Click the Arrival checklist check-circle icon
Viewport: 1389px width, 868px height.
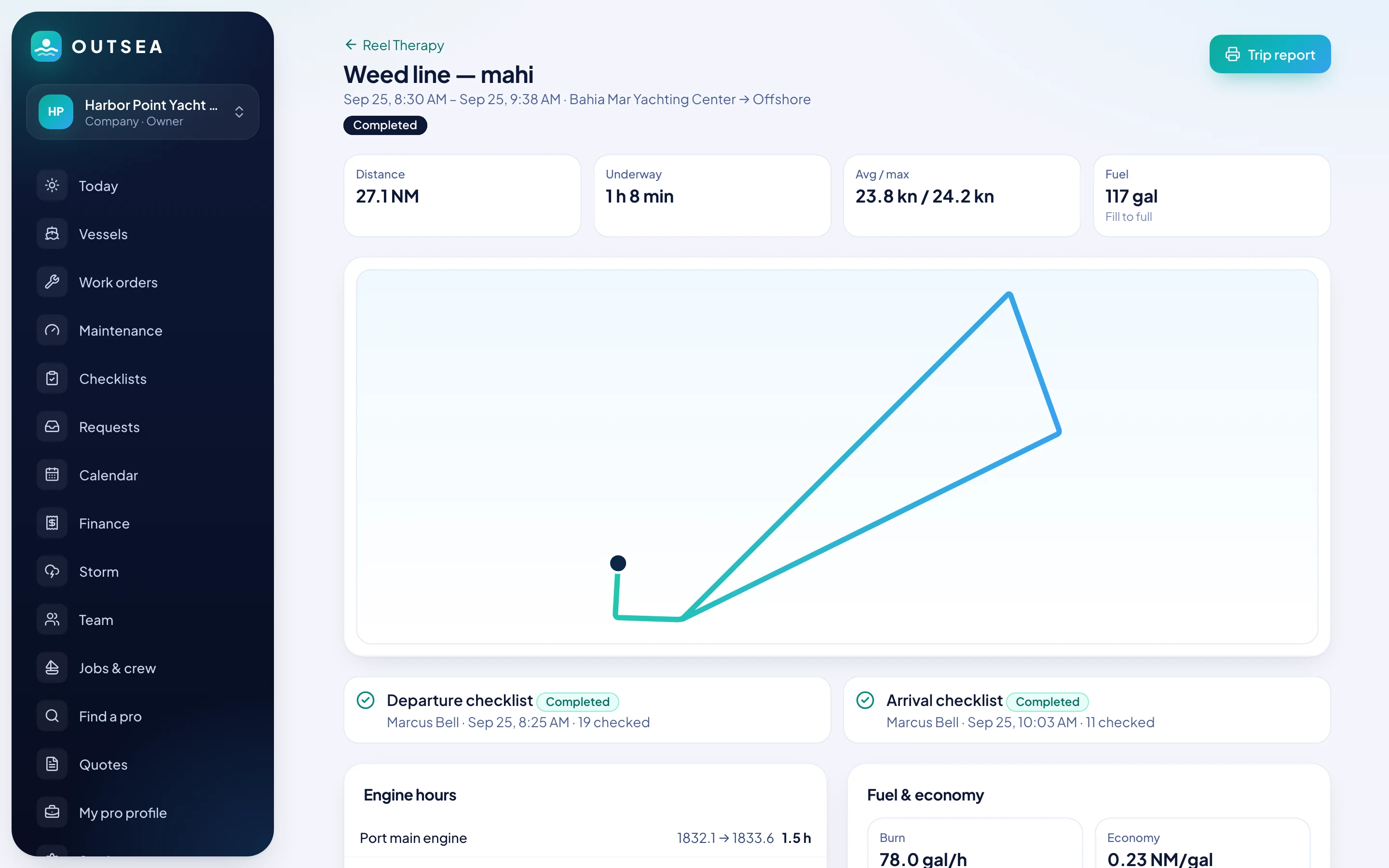point(865,700)
